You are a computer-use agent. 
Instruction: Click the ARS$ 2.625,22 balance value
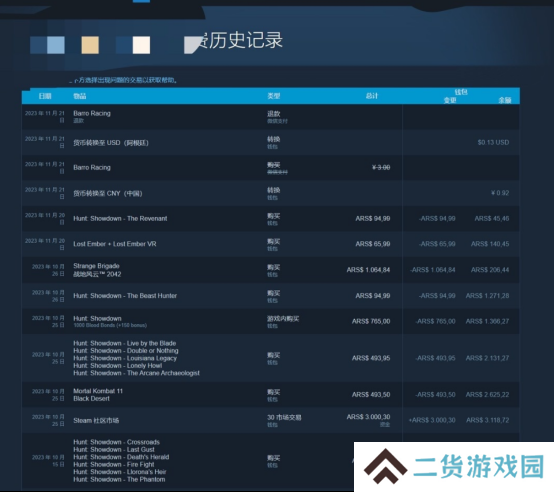pos(488,395)
